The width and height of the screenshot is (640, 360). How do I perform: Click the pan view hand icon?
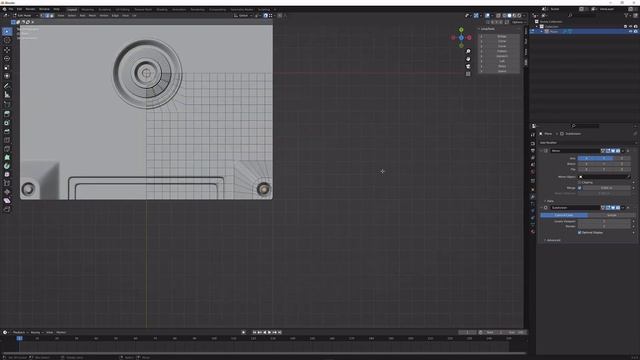pos(468,59)
